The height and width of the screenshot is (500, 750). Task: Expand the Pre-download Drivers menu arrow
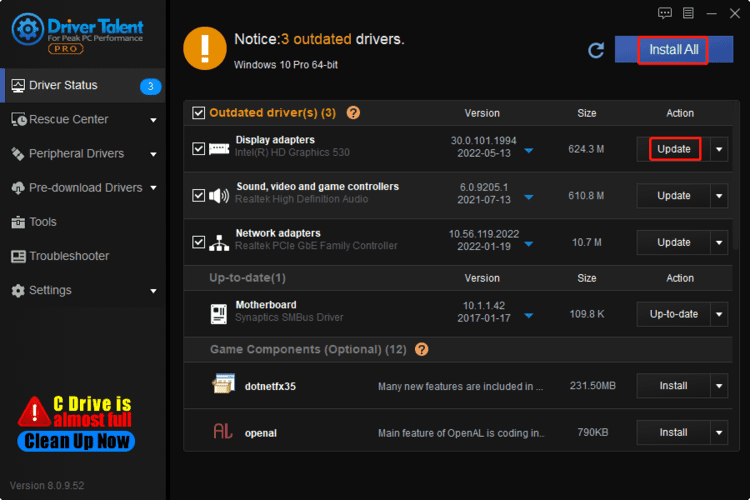pyautogui.click(x=154, y=188)
